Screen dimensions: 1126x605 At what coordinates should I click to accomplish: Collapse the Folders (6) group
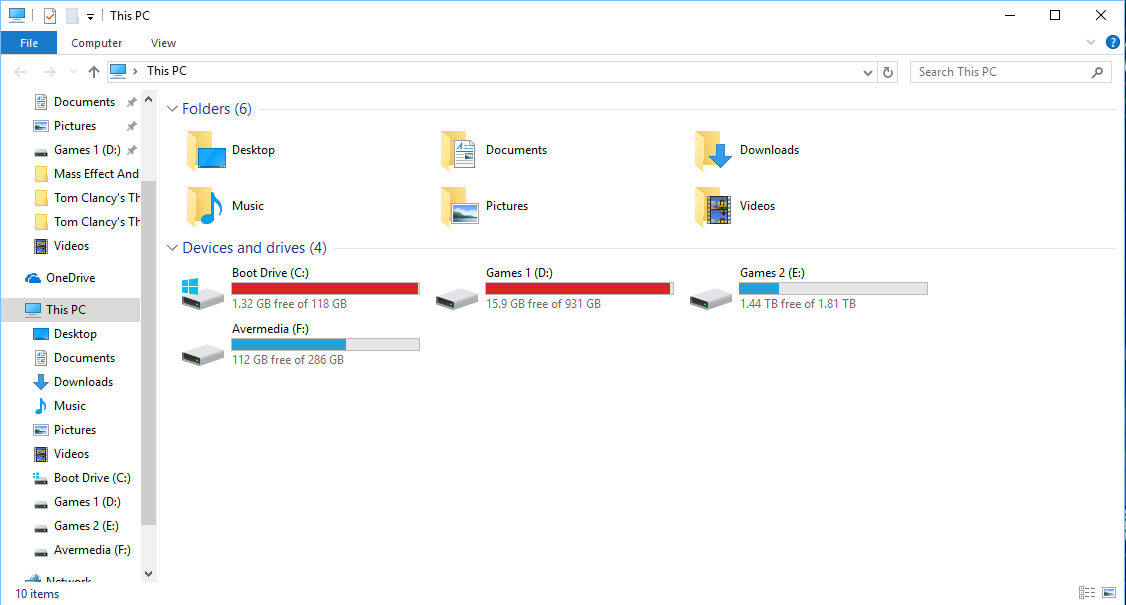click(172, 109)
